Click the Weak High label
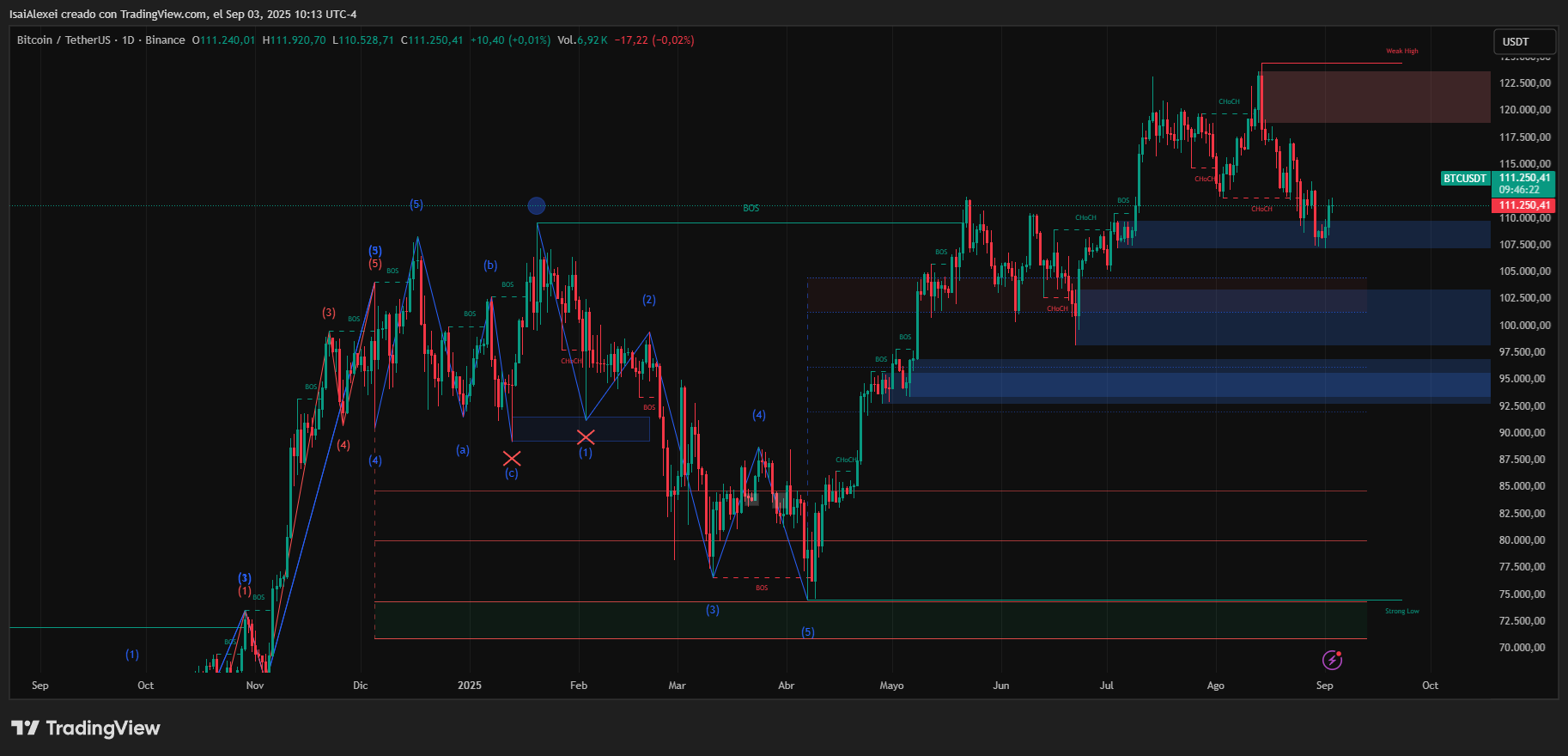Screen dimensions: 1568x756 click(1401, 52)
